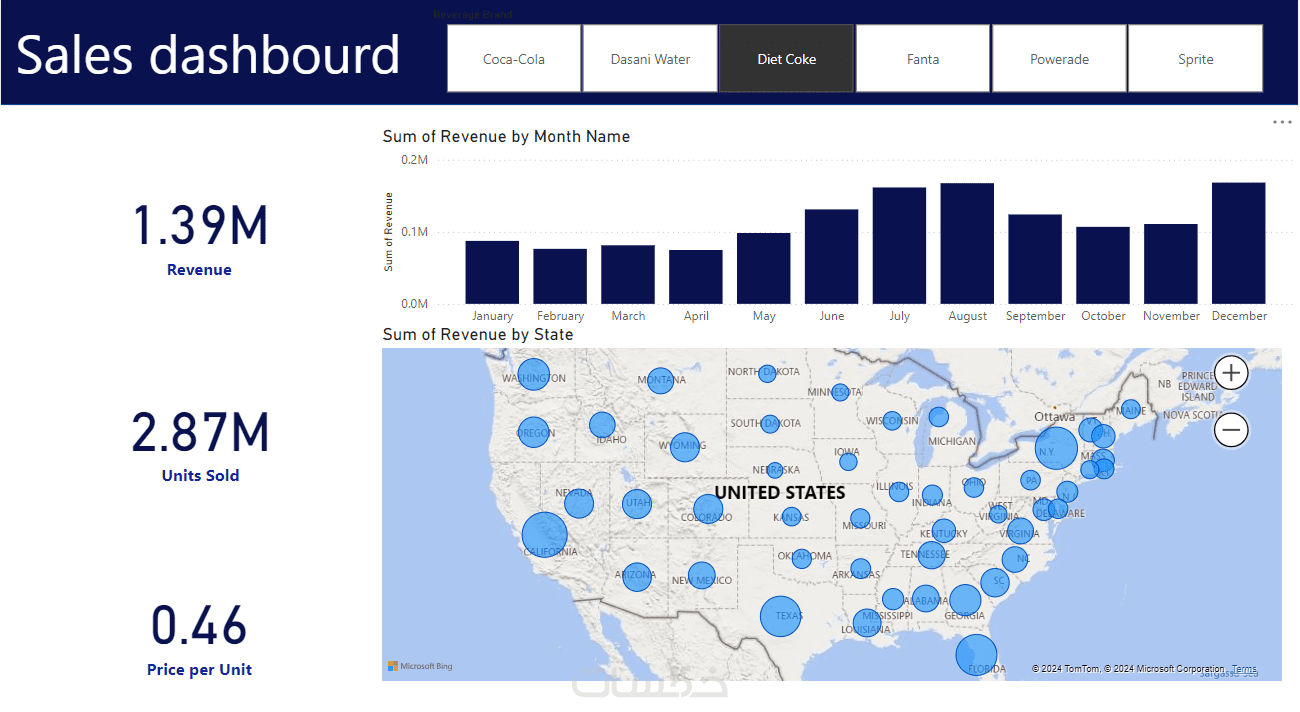1300x712 pixels.
Task: Select the Coca-Cola brand slicer
Action: [x=514, y=59]
